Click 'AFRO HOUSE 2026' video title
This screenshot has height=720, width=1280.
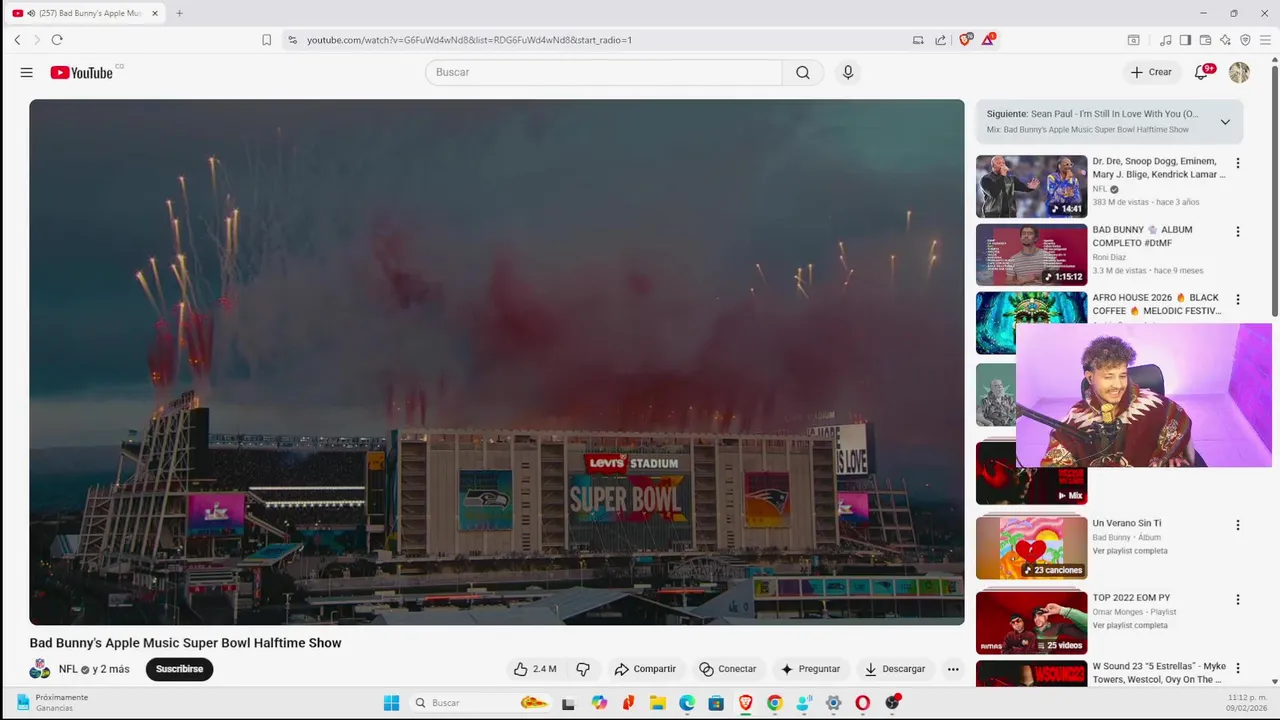click(1155, 304)
